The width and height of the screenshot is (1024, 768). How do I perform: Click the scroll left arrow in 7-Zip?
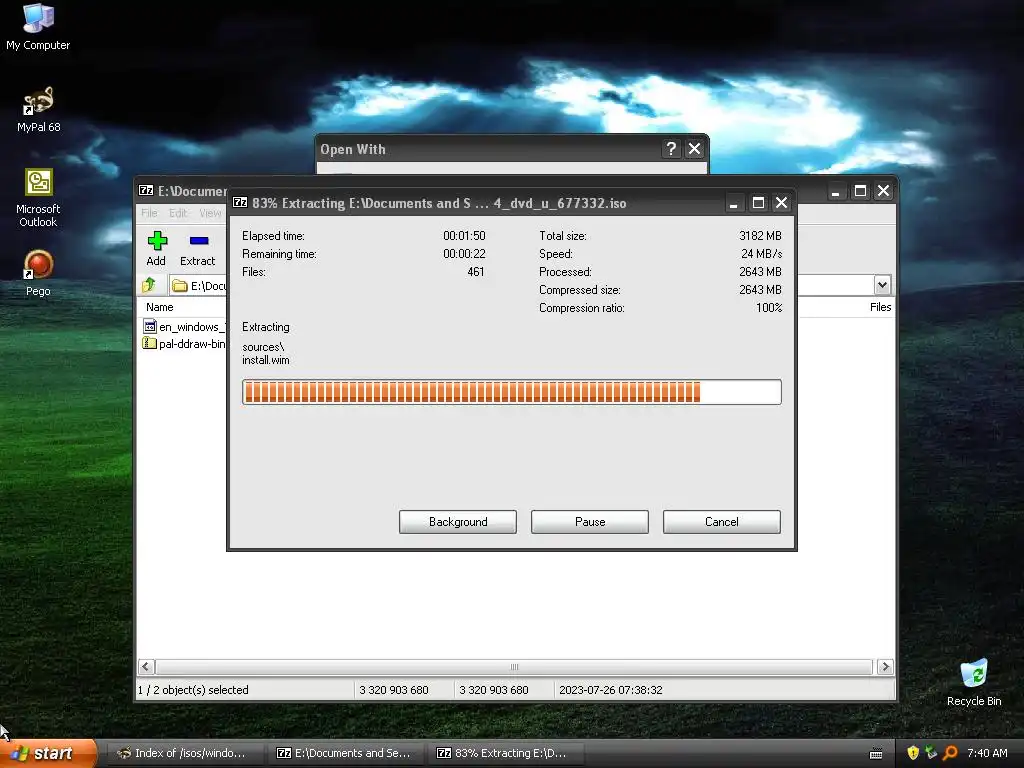click(x=146, y=667)
